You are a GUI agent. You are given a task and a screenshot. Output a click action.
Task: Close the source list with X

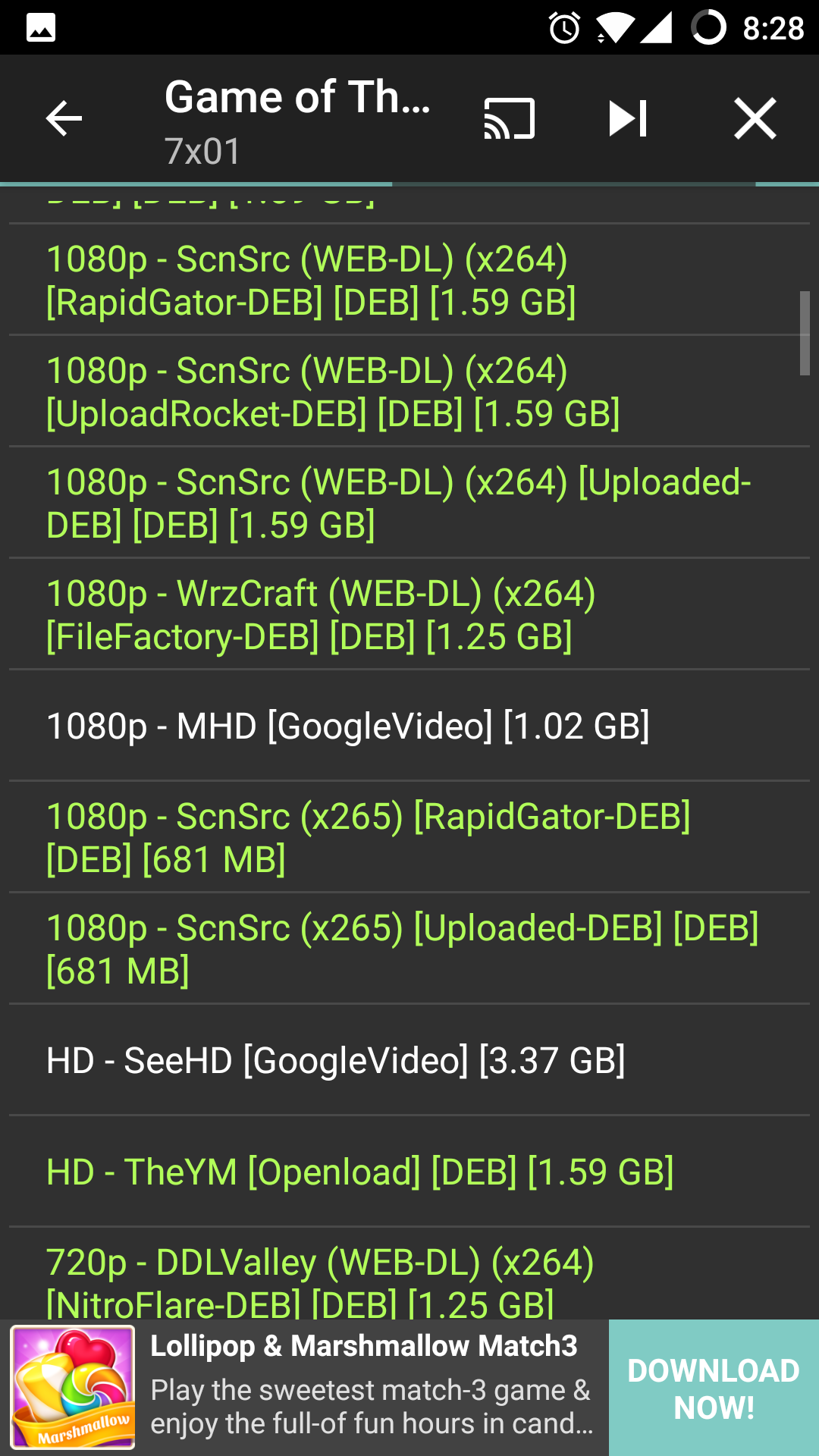point(755,118)
